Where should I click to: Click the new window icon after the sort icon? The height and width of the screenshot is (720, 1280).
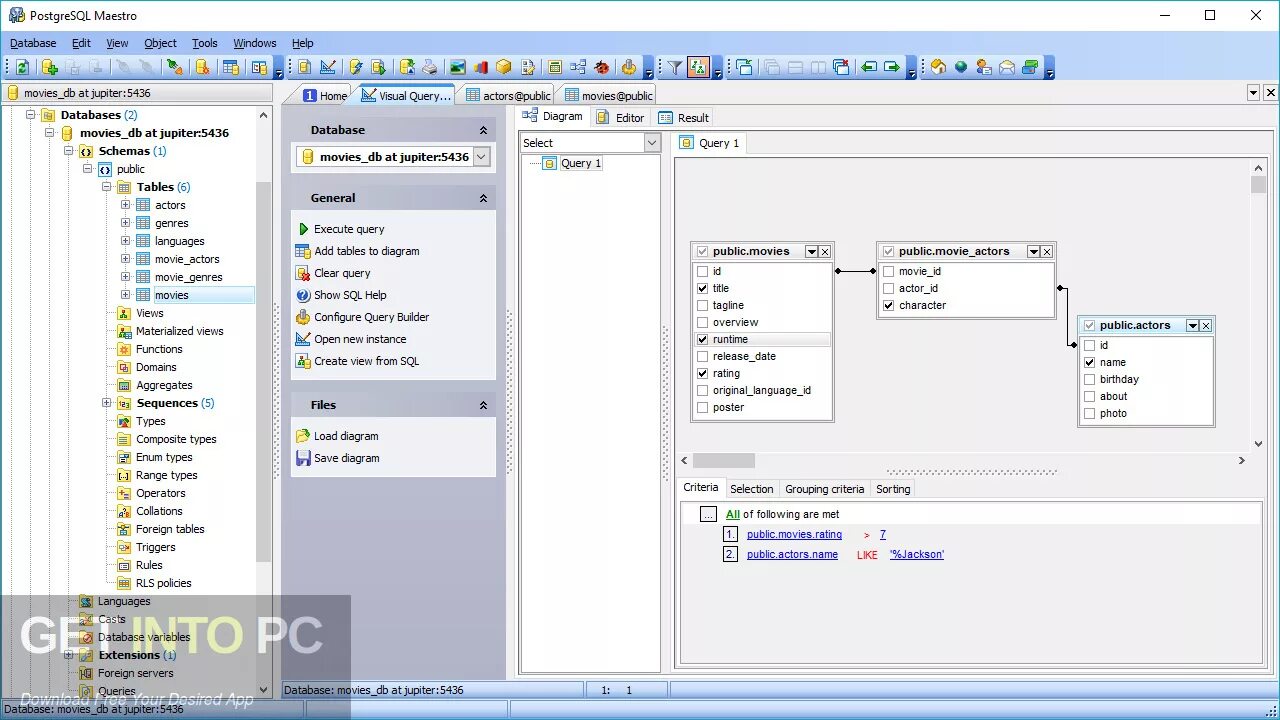tap(745, 67)
